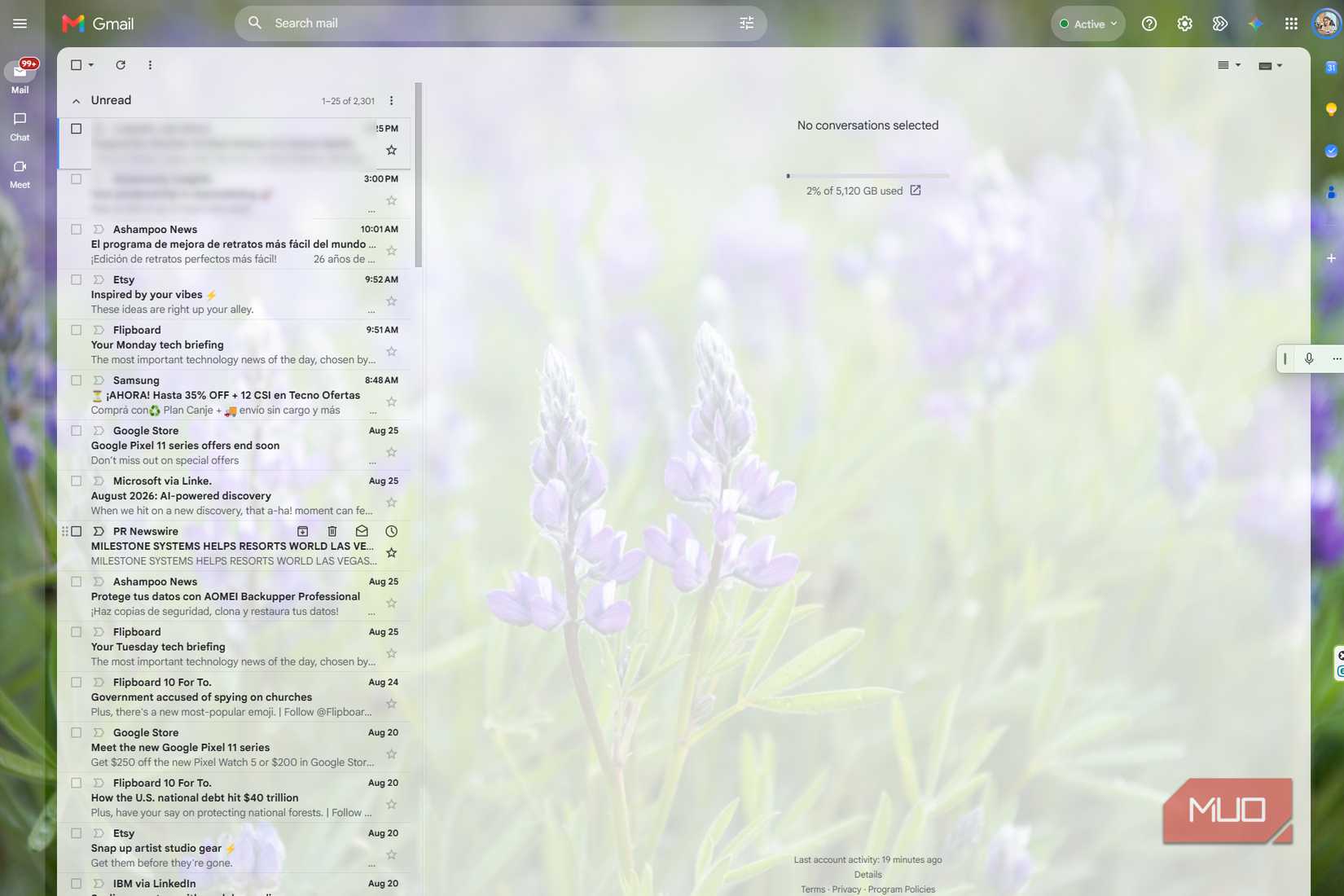Star the PR Newswire email

click(391, 553)
